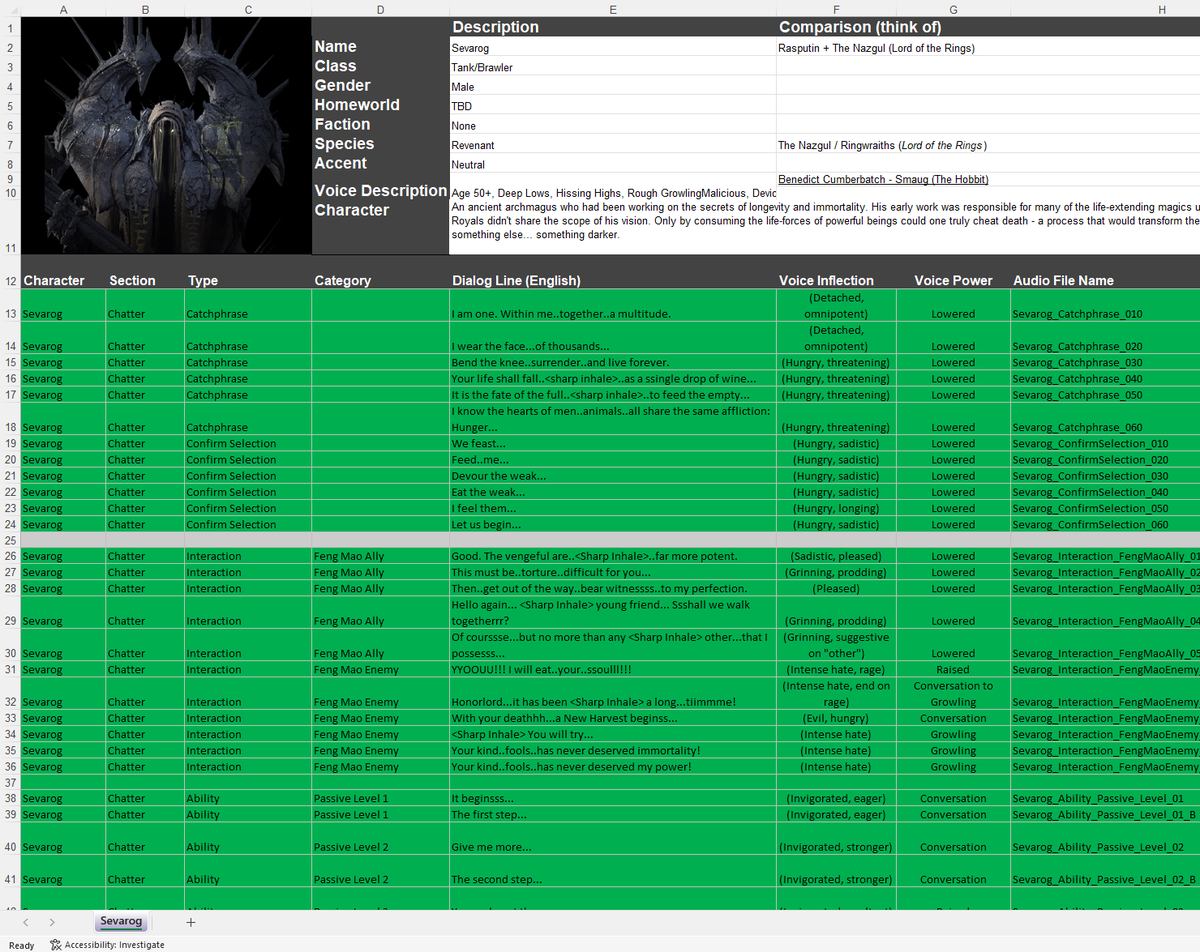Select the 'TBD' homeworld value cell
The width and height of the screenshot is (1200, 952).
coord(612,106)
